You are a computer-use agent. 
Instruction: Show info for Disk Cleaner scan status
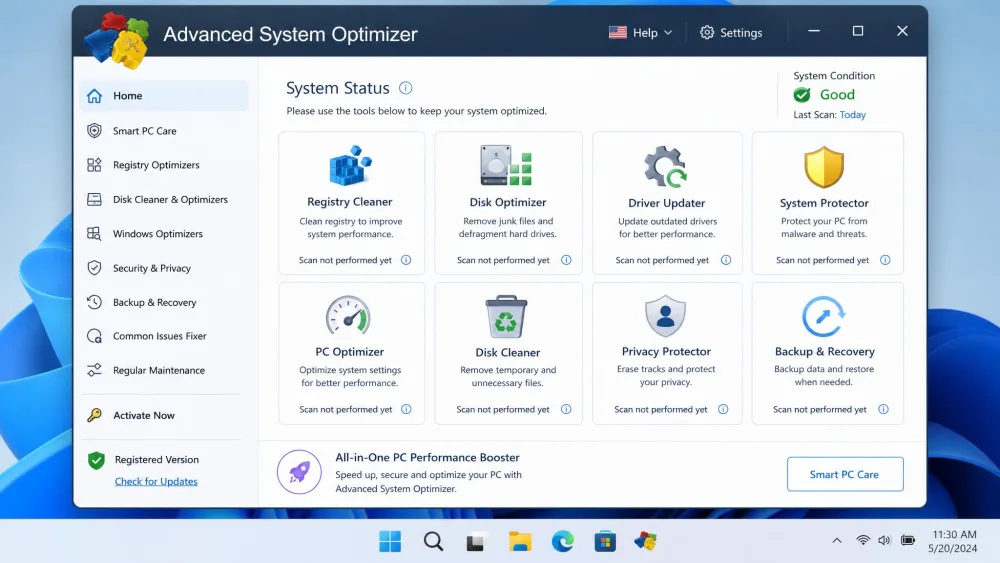click(566, 409)
